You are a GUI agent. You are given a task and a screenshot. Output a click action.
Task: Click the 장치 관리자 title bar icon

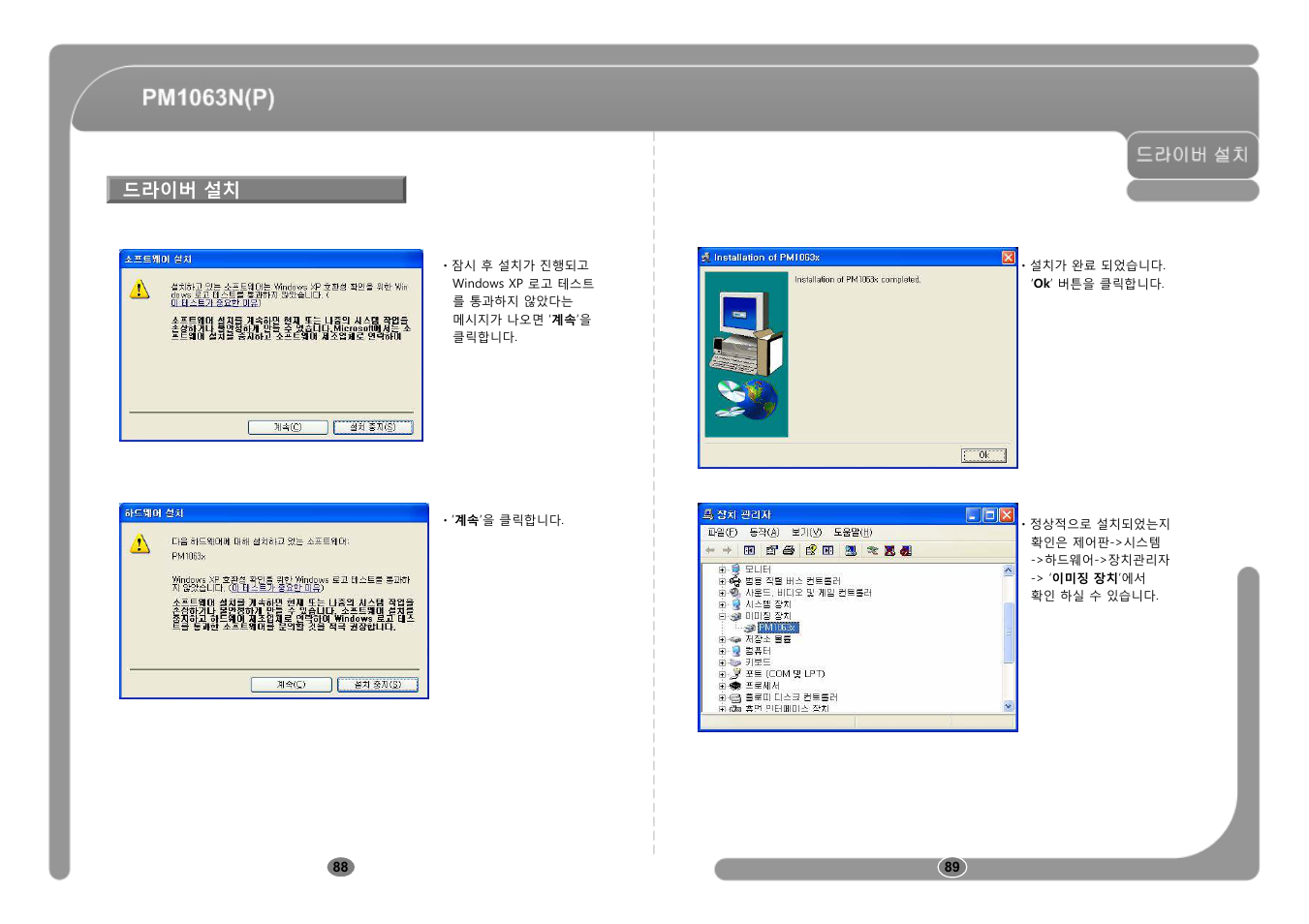707,514
